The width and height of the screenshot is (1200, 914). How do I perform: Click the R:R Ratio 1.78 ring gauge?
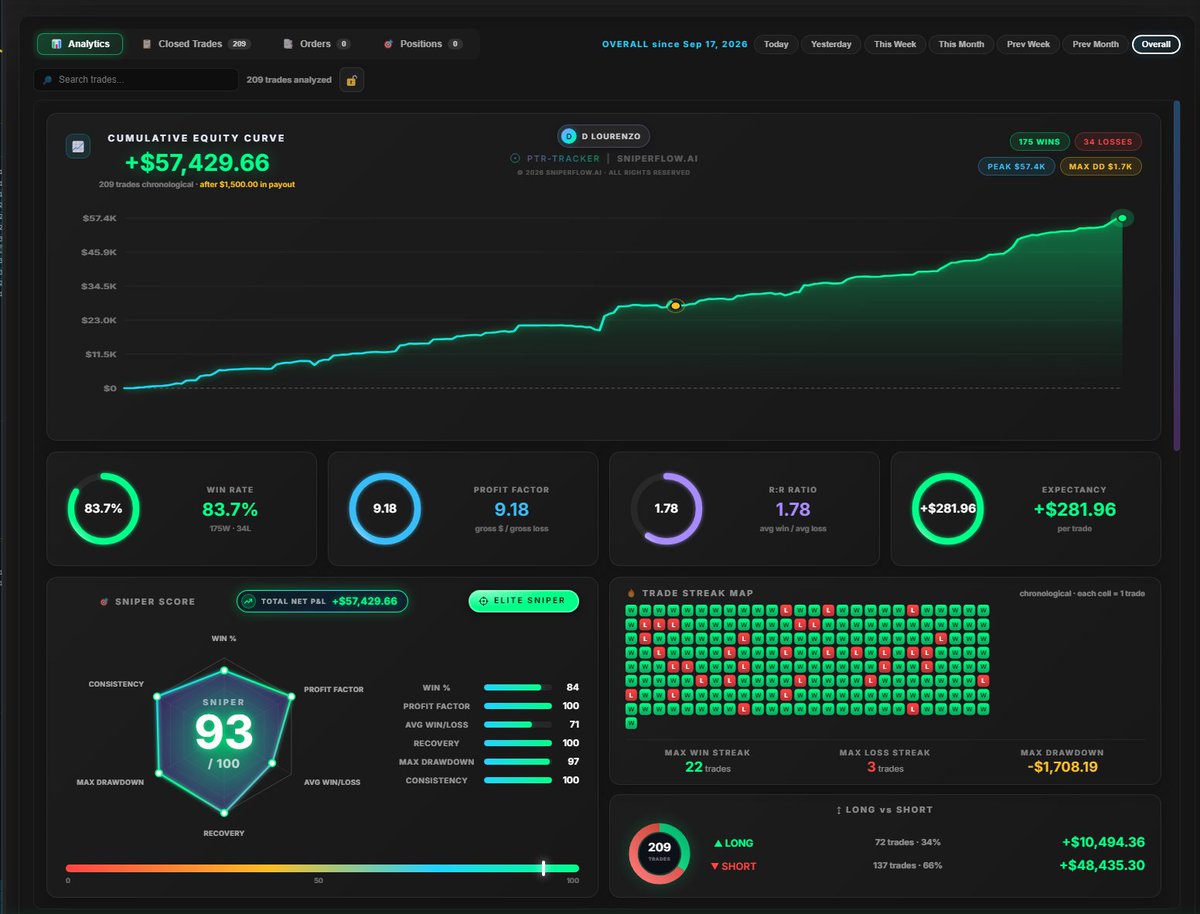pos(666,508)
